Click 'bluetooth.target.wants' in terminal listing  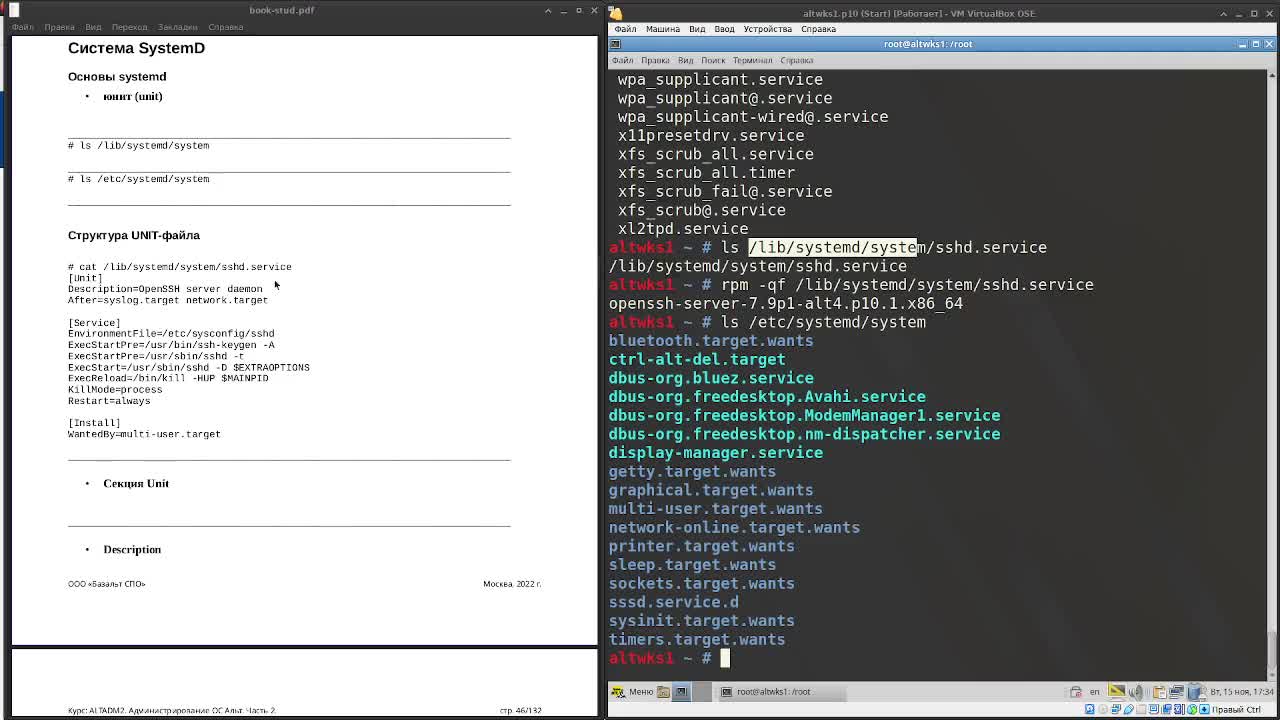[x=711, y=341]
